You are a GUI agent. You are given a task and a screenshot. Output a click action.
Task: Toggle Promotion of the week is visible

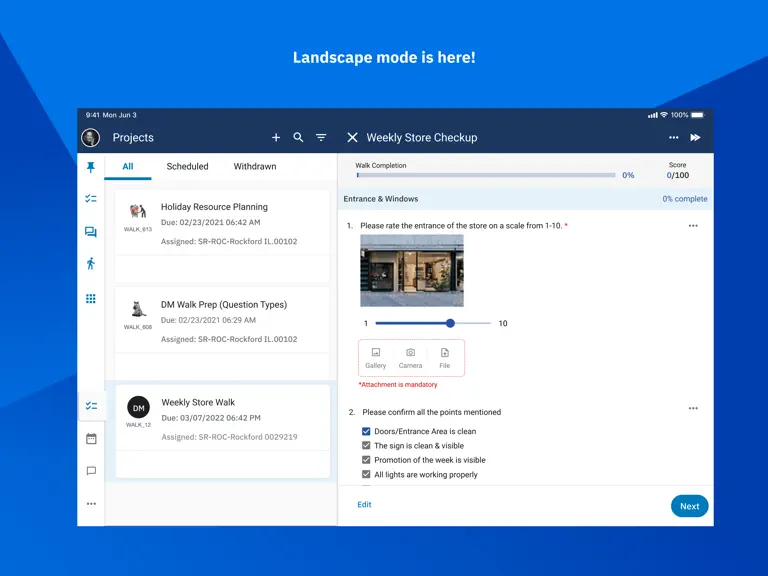click(366, 459)
